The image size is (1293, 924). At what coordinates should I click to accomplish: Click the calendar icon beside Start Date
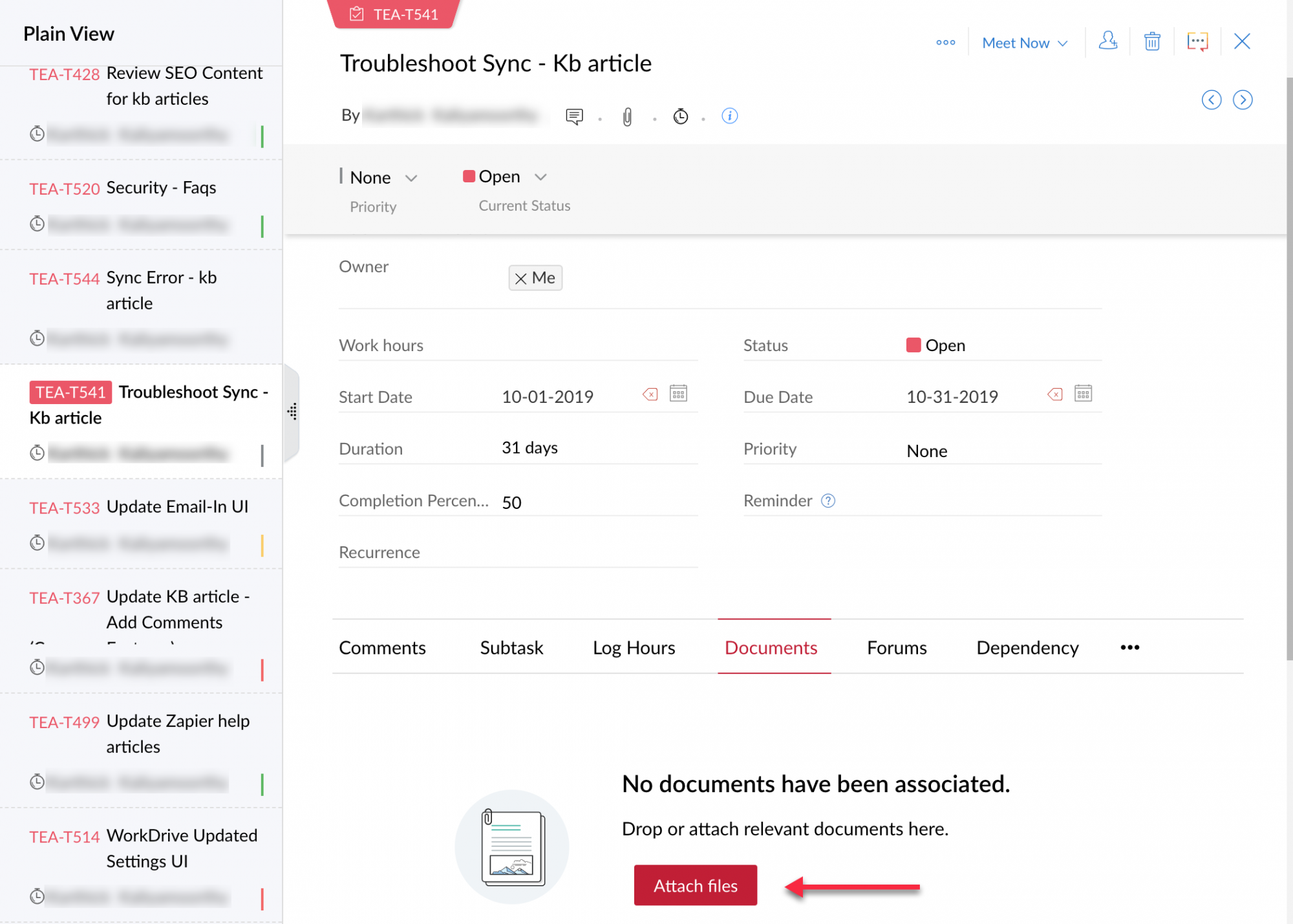pyautogui.click(x=678, y=393)
